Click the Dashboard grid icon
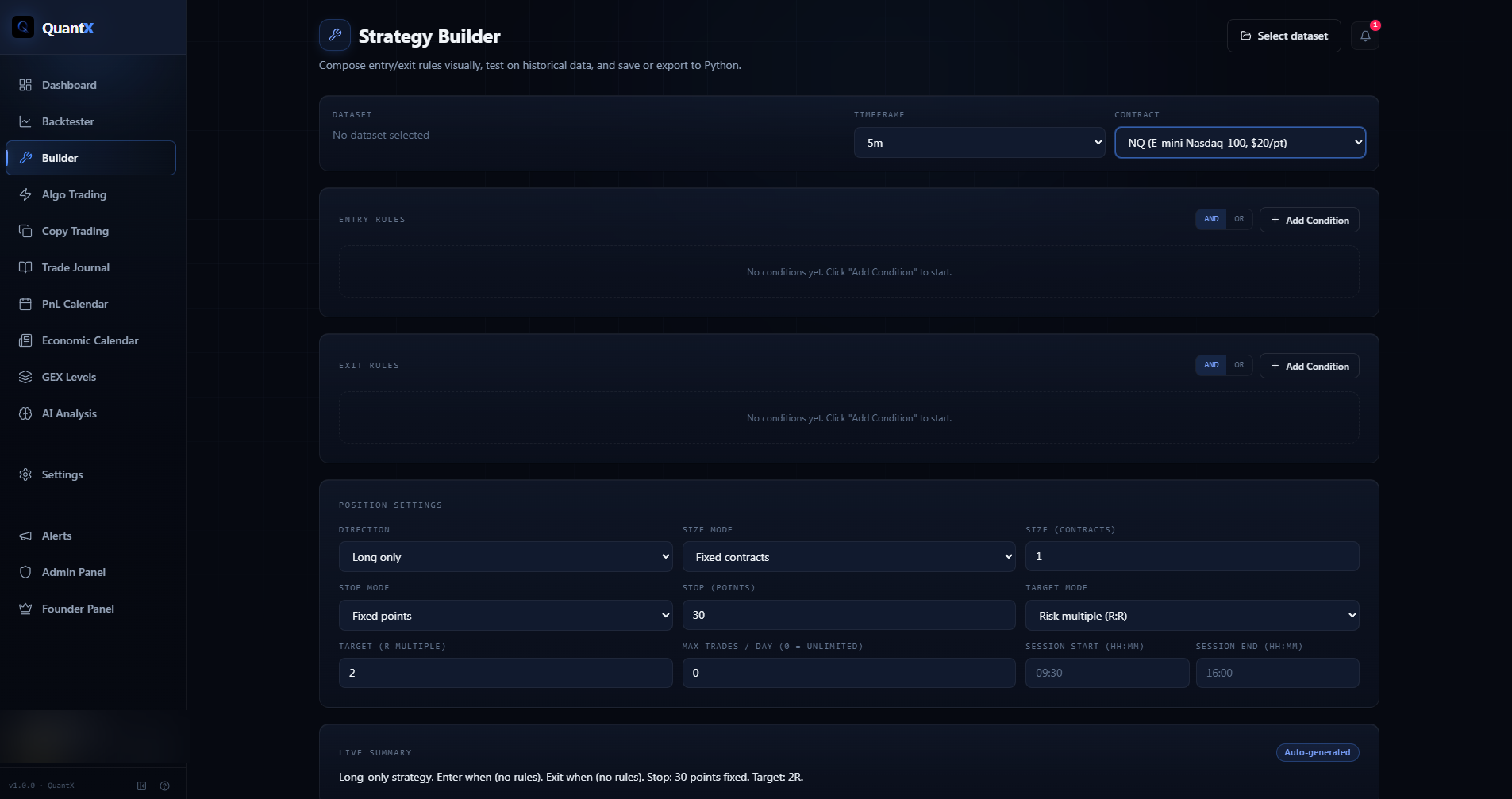The image size is (1512, 799). tap(25, 85)
